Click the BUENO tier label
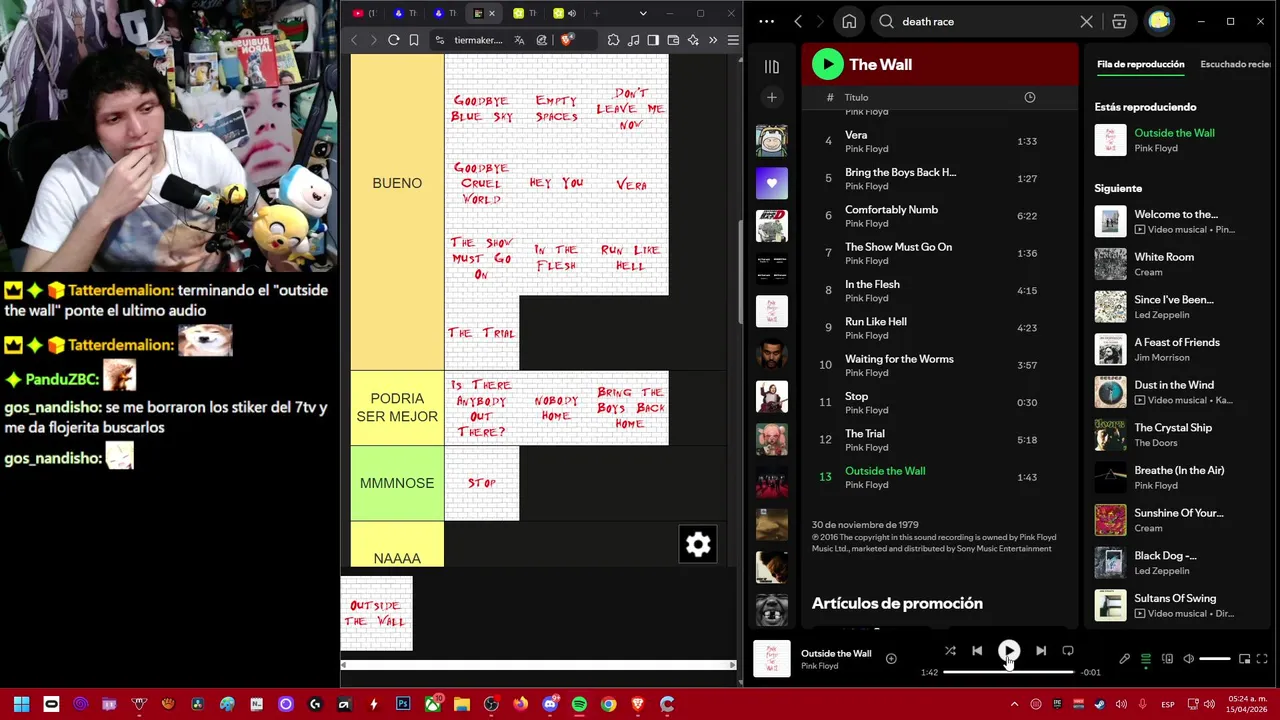The width and height of the screenshot is (1280, 720). 397,183
